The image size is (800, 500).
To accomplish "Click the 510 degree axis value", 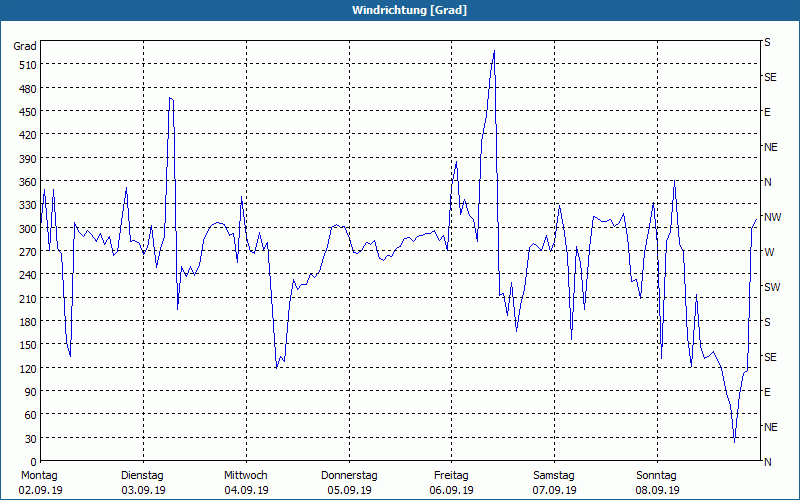I will [28, 65].
